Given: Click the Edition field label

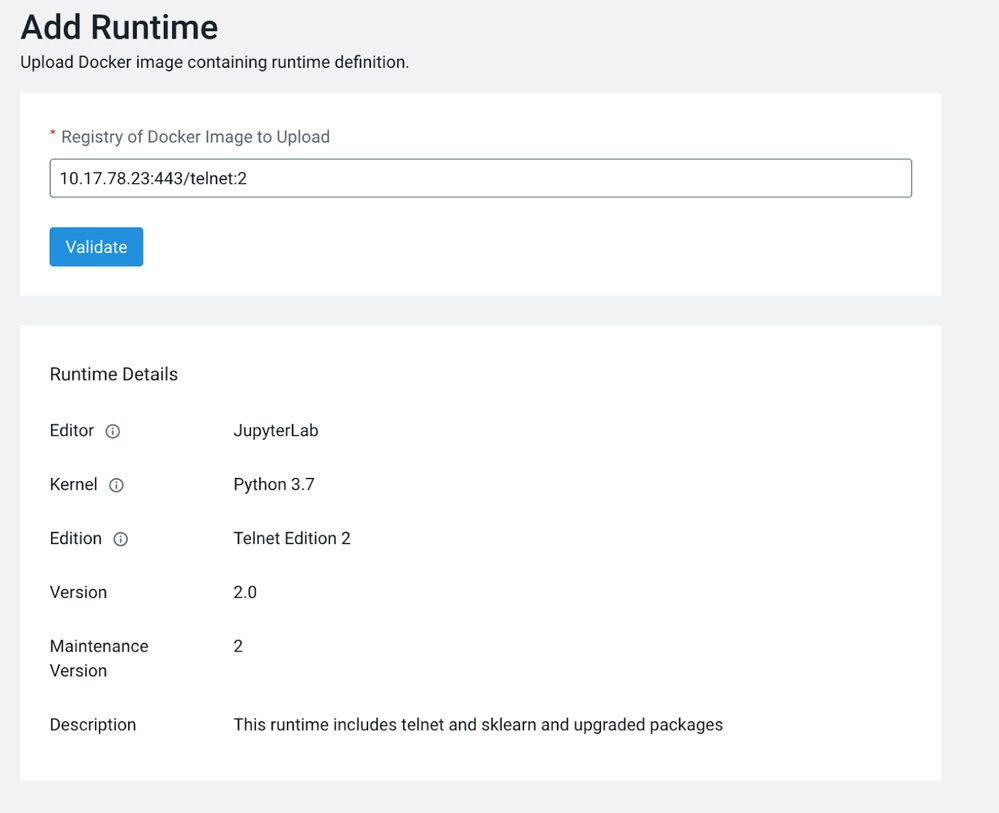Looking at the screenshot, I should pos(76,539).
